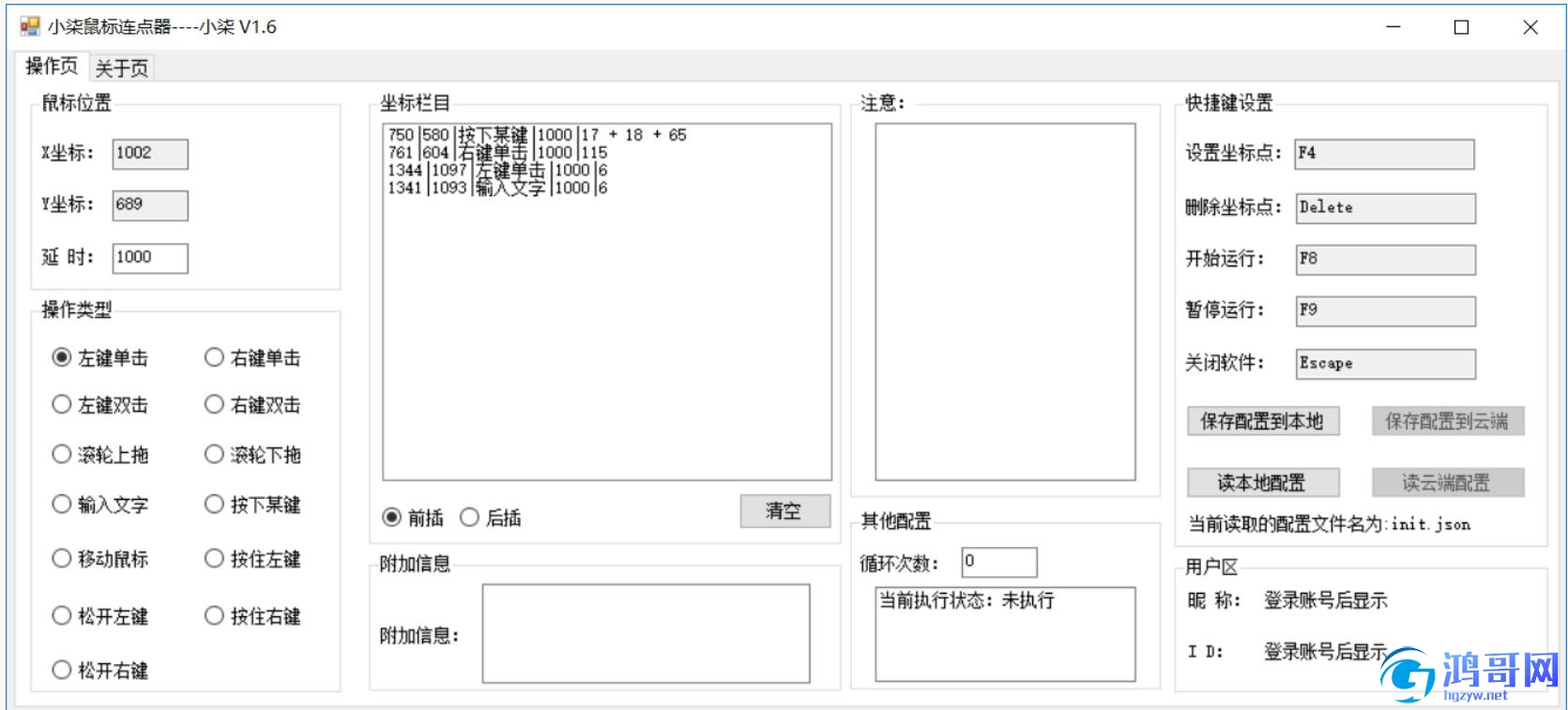Choose 左键双击 operation

[x=100, y=404]
